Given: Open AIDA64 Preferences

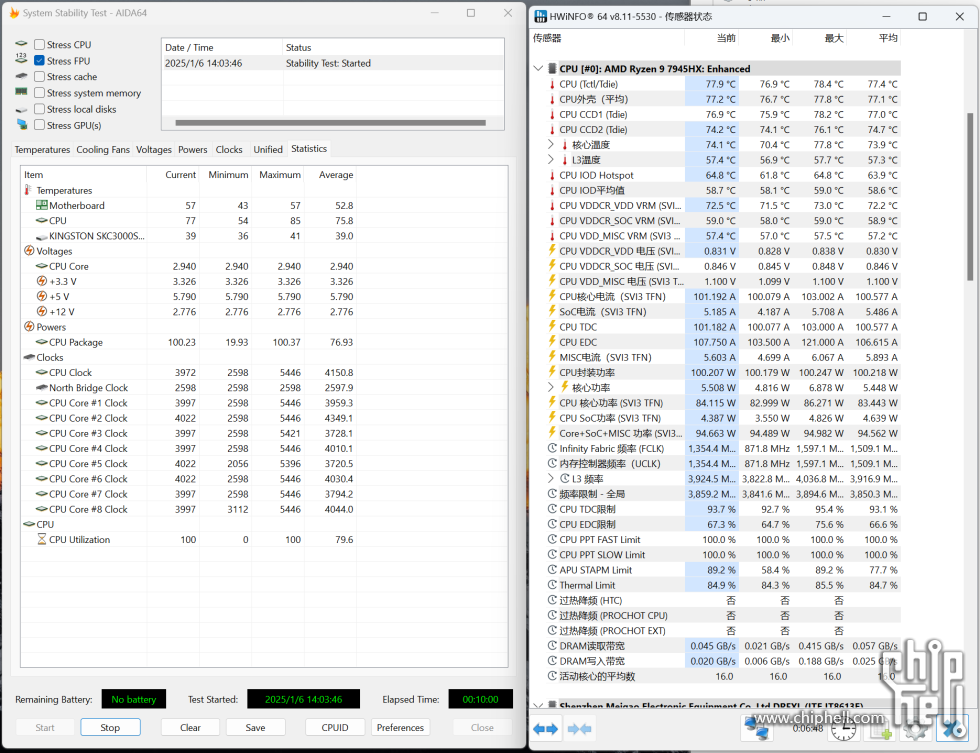Looking at the screenshot, I should (400, 727).
